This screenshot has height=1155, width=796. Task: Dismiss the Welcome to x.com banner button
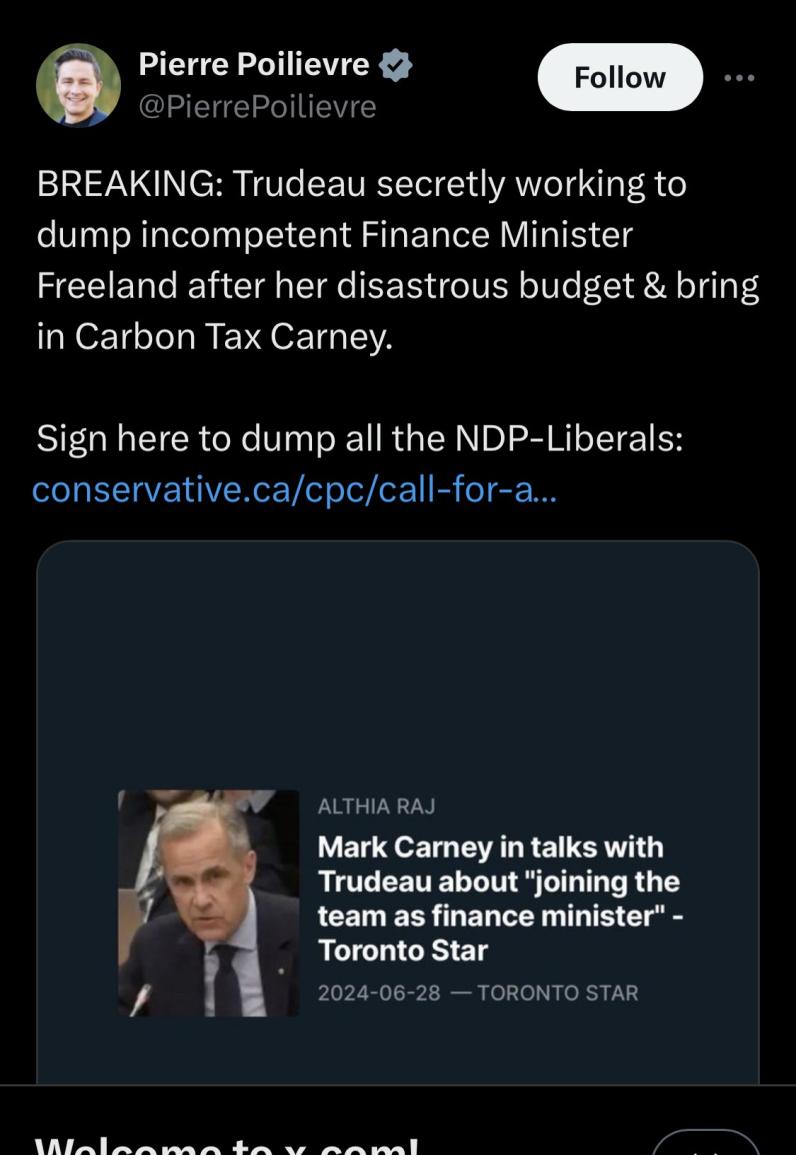(705, 1142)
